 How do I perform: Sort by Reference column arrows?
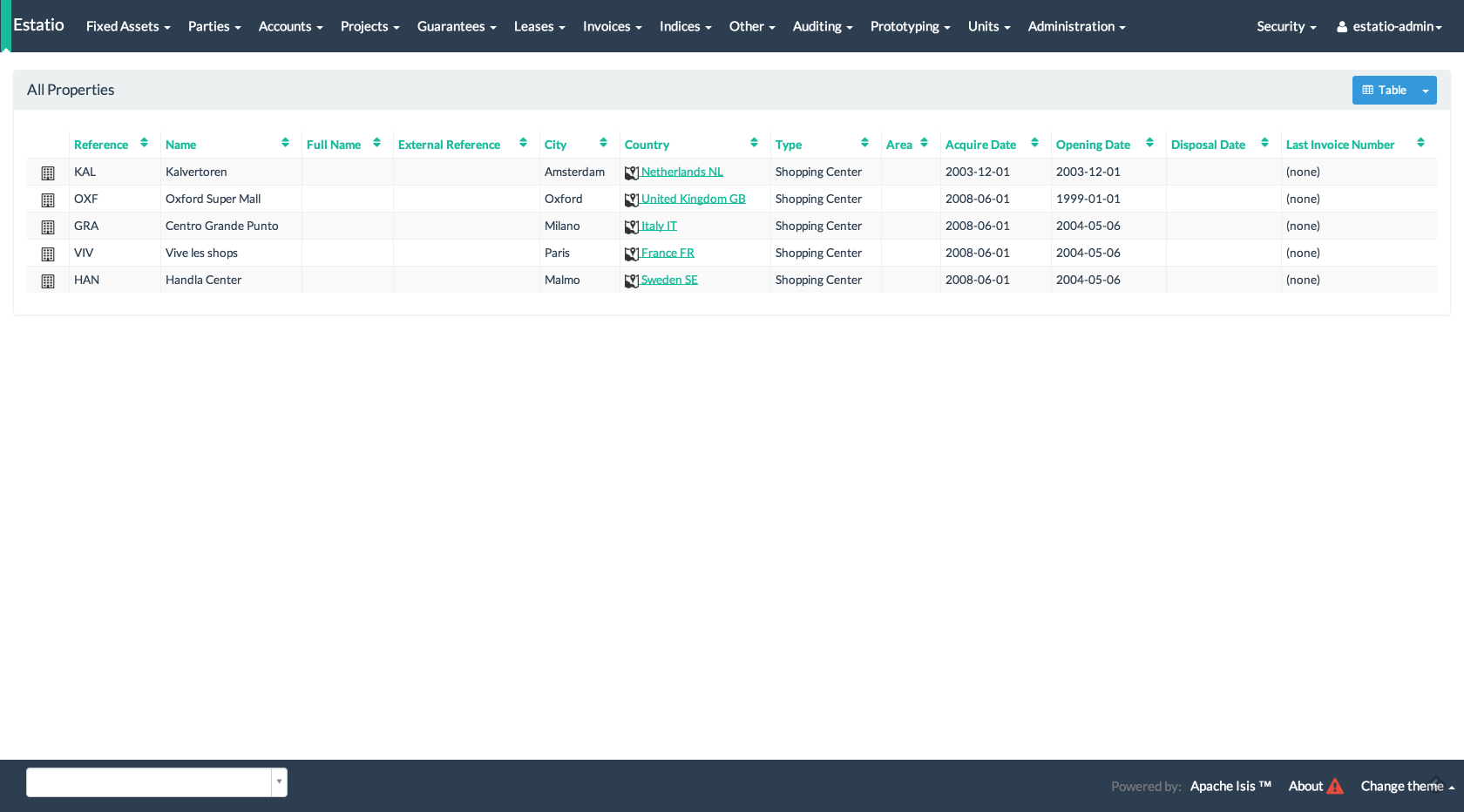(x=144, y=143)
